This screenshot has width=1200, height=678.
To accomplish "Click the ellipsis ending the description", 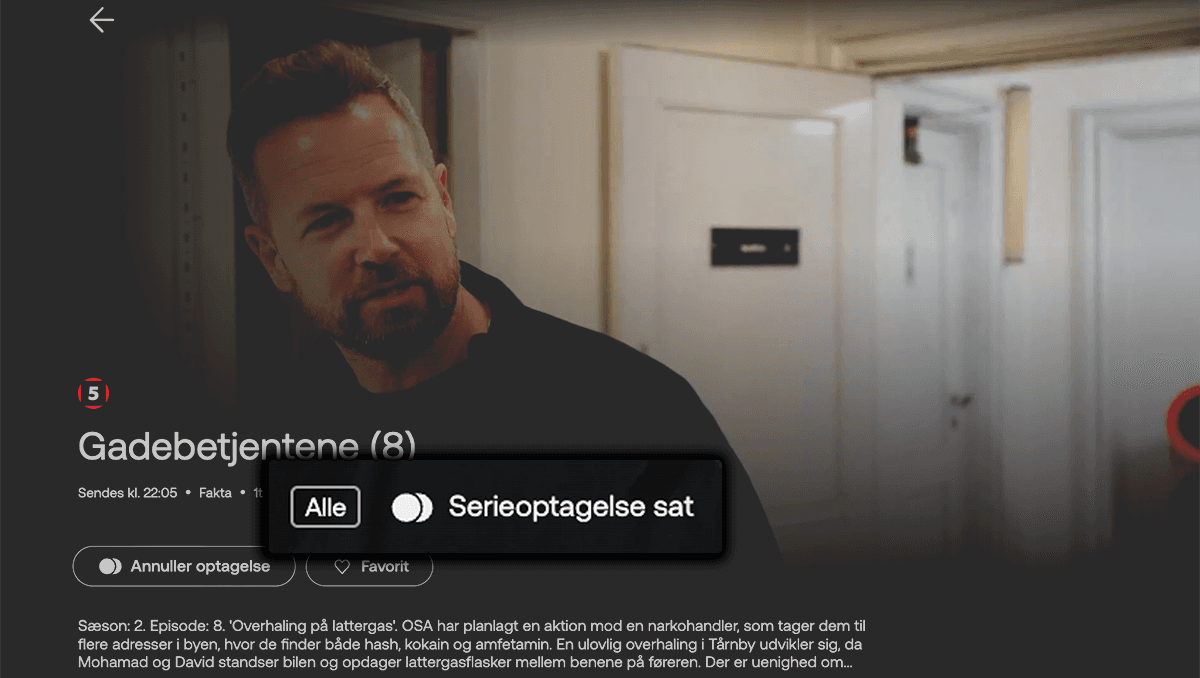I will [x=846, y=663].
